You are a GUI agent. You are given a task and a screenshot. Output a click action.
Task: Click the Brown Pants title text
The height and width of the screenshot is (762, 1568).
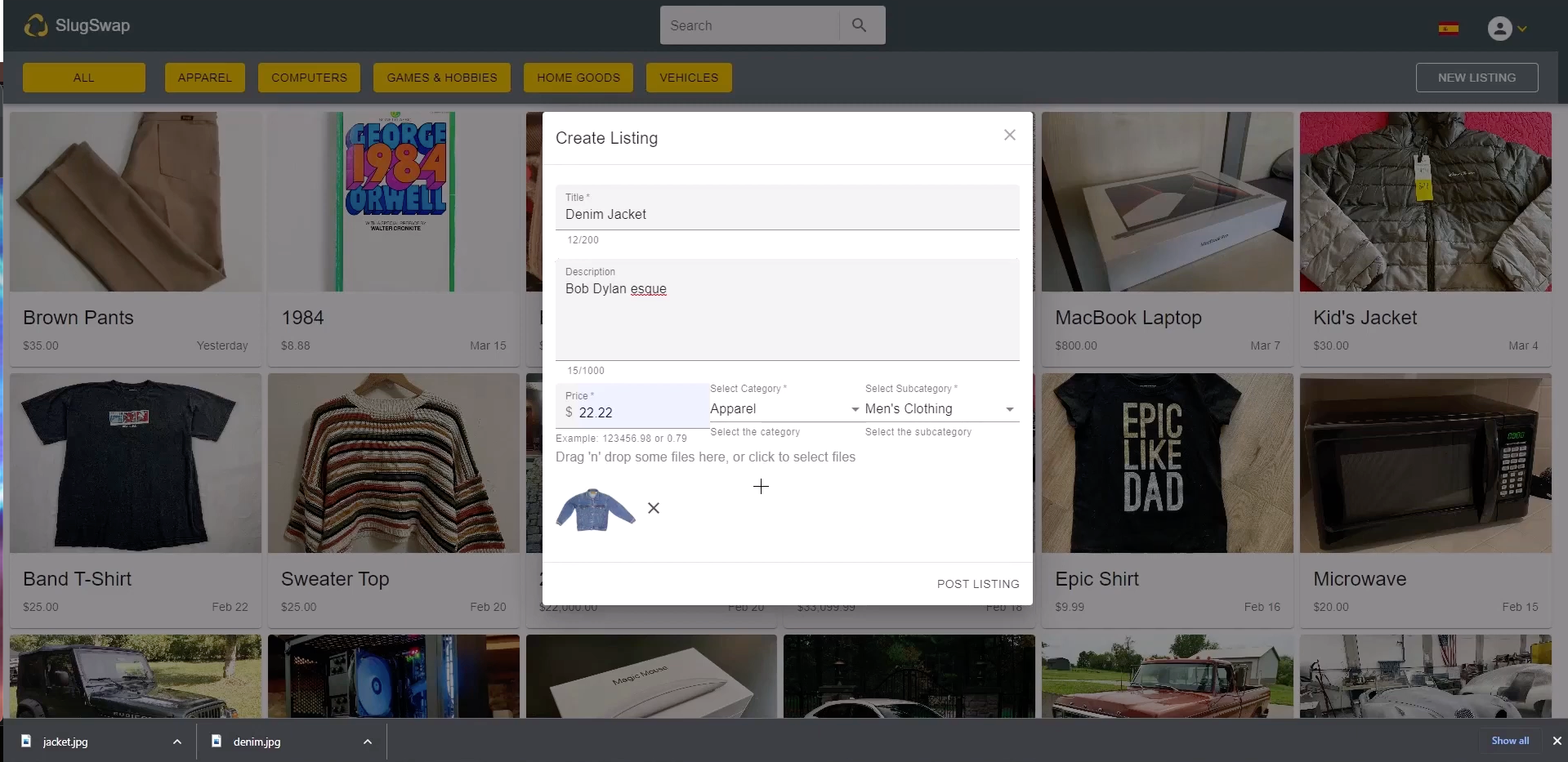tap(78, 318)
